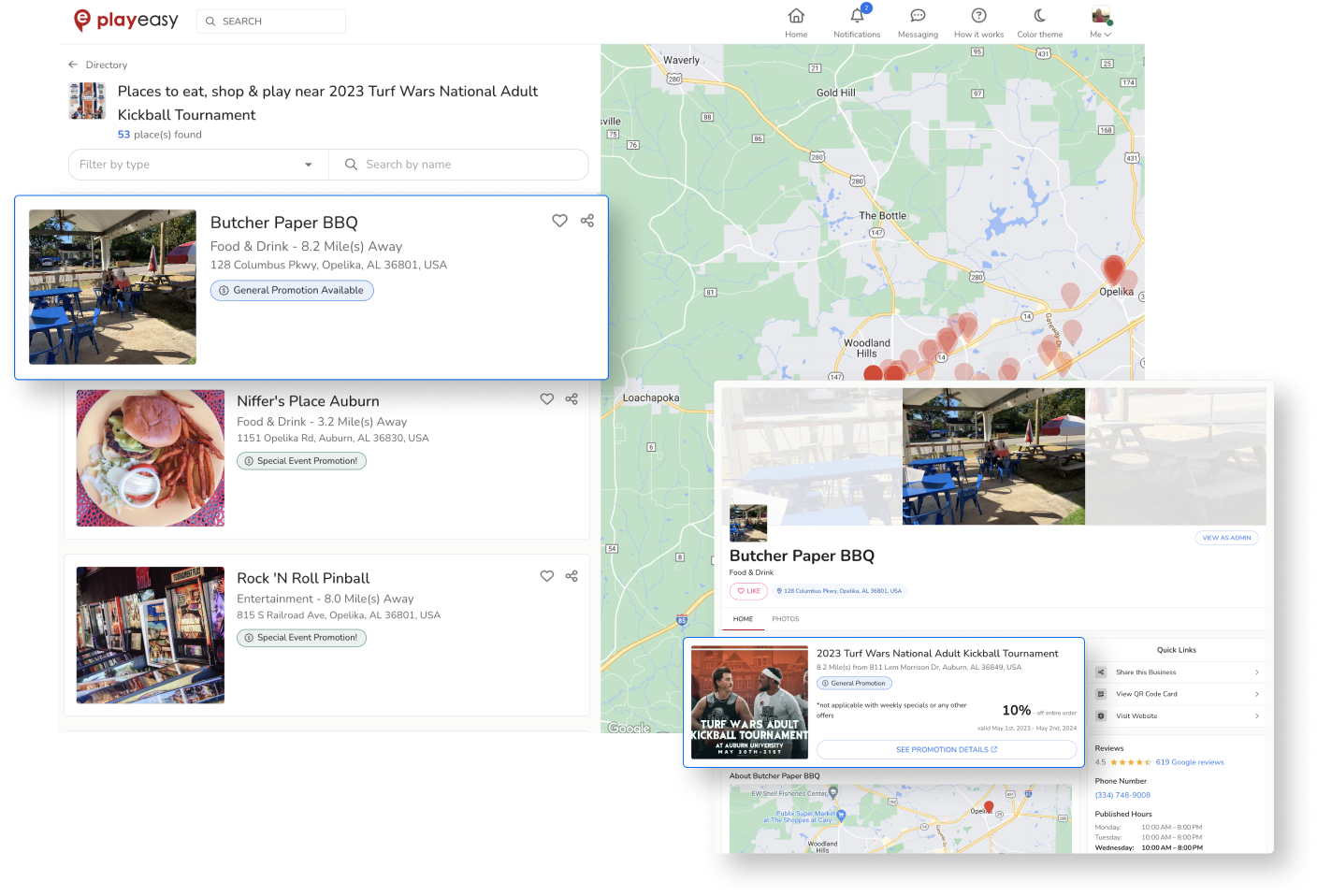Open 619 Google reviews link

[x=1190, y=762]
